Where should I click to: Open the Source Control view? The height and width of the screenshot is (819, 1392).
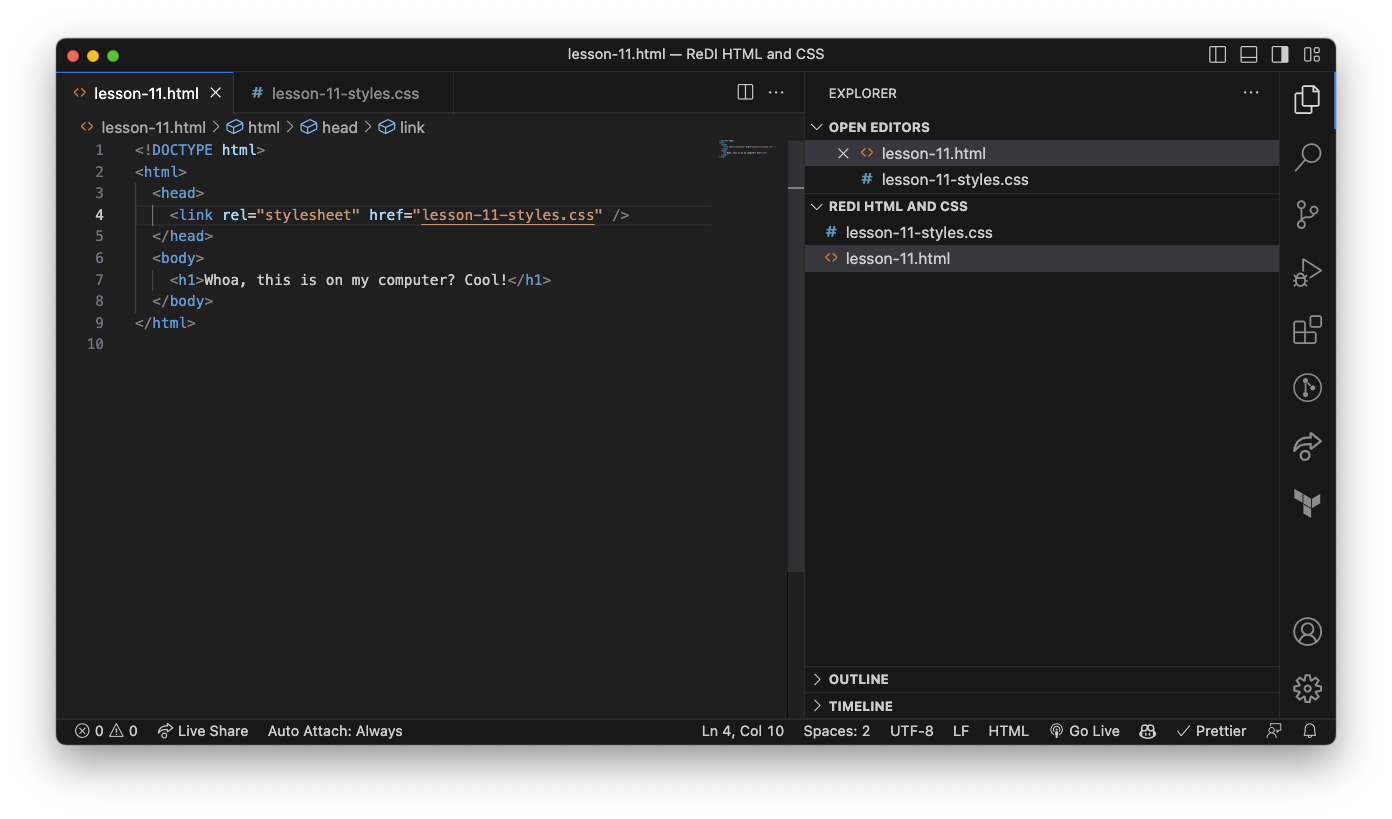pyautogui.click(x=1307, y=214)
